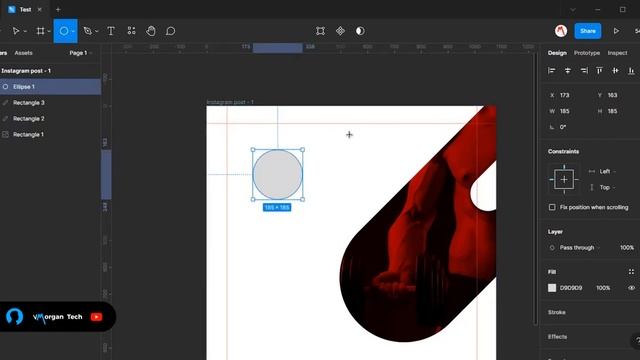Open fill styles four-dot icon
This screenshot has height=360, width=640.
click(x=631, y=272)
